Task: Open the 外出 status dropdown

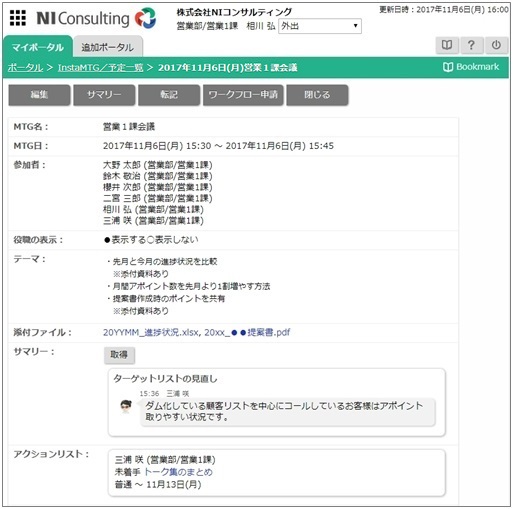Action: point(320,26)
